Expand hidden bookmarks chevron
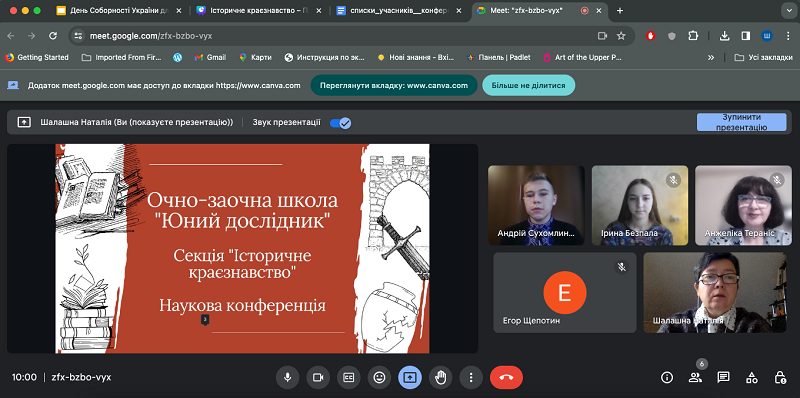 711,58
